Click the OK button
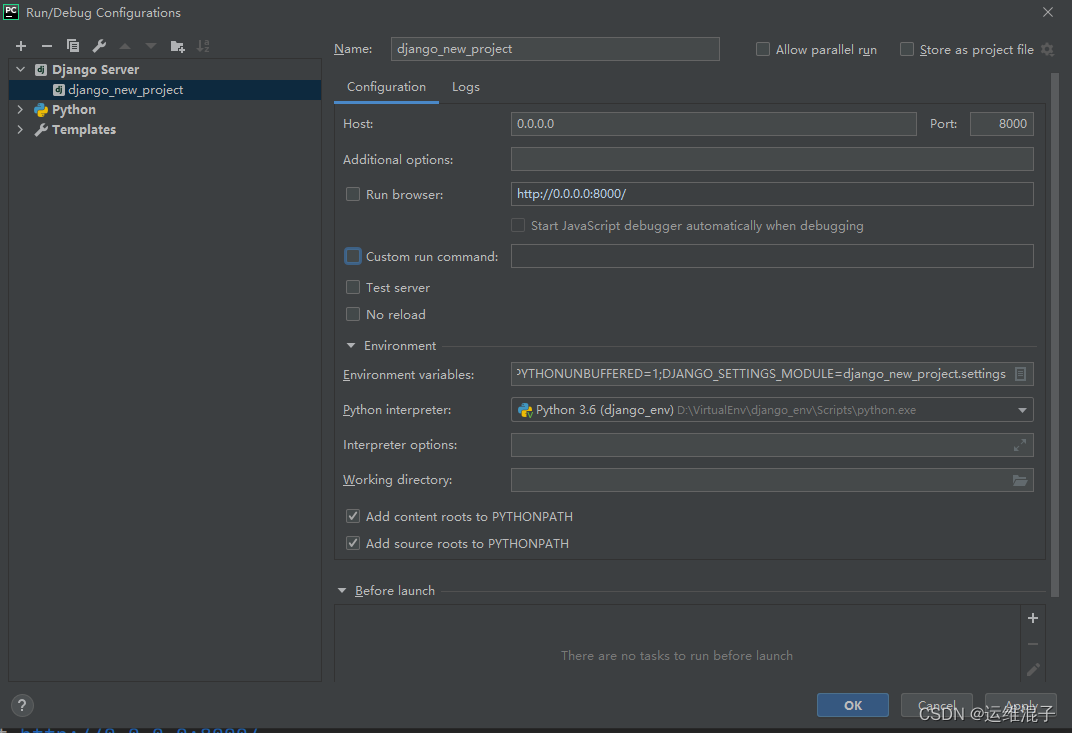 pos(853,705)
